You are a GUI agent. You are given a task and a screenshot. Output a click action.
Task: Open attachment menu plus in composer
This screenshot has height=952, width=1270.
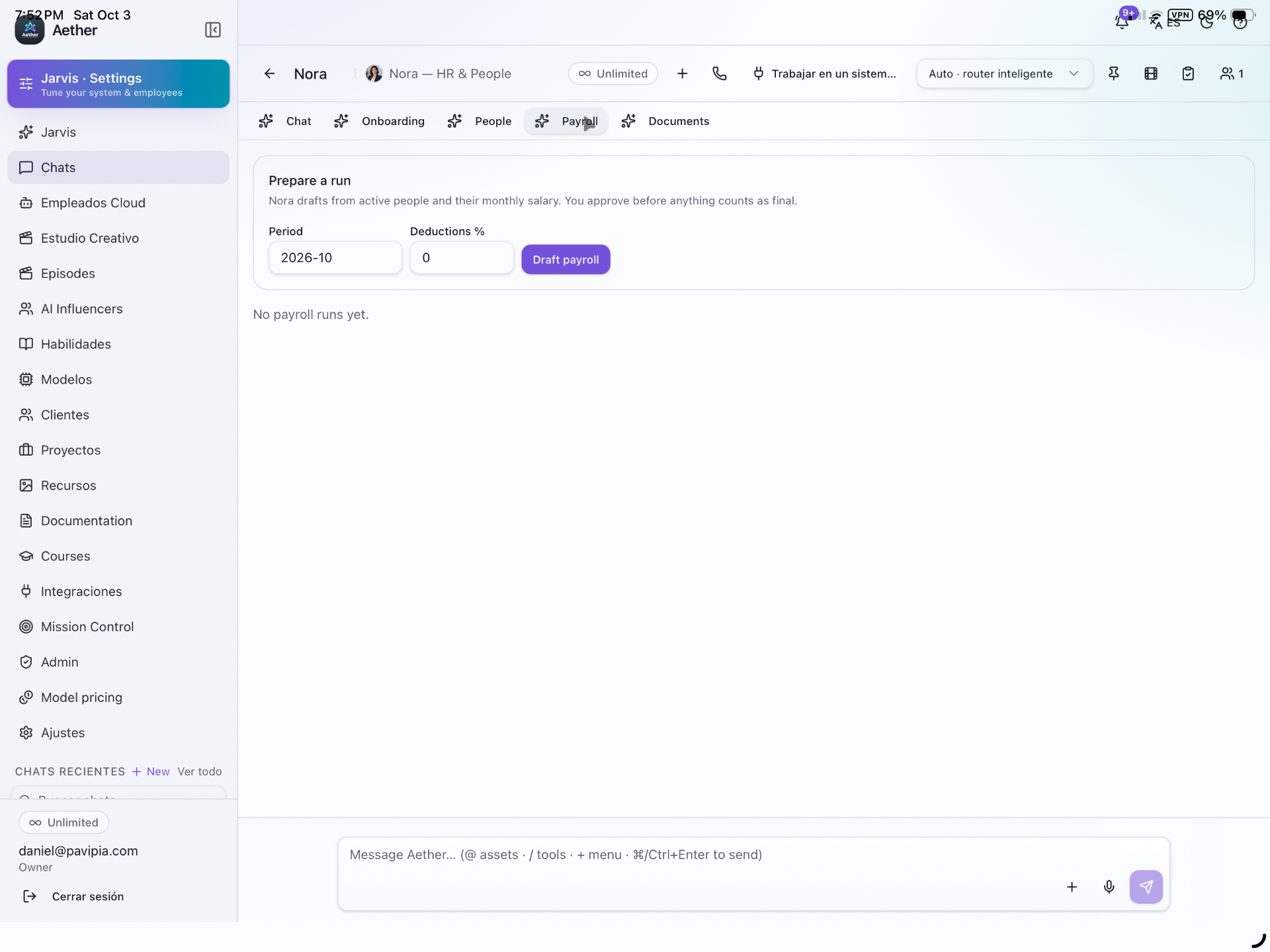coord(1072,887)
